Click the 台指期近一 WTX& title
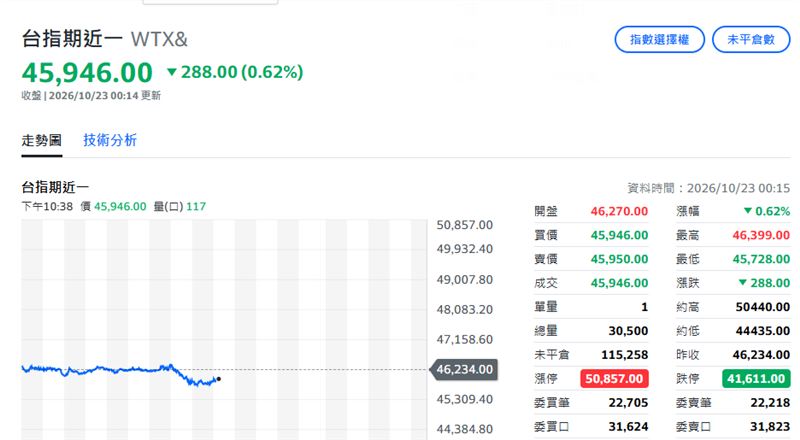Screen dimensions: 800x440 105,39
